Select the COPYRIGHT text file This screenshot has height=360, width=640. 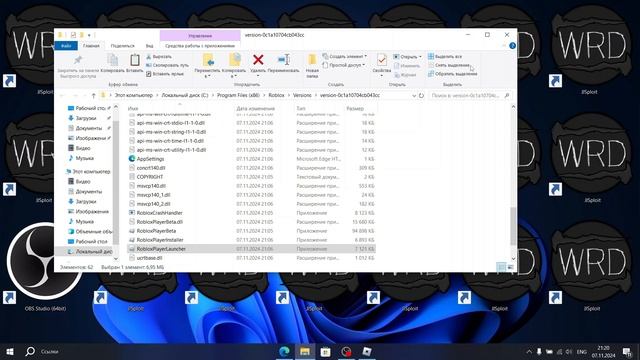point(251,177)
